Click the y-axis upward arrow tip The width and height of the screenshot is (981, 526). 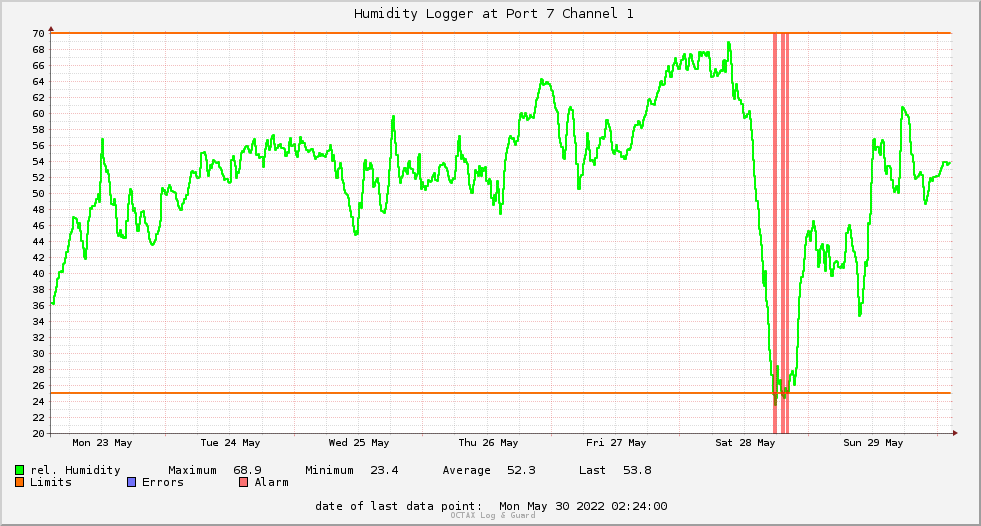coord(51,28)
